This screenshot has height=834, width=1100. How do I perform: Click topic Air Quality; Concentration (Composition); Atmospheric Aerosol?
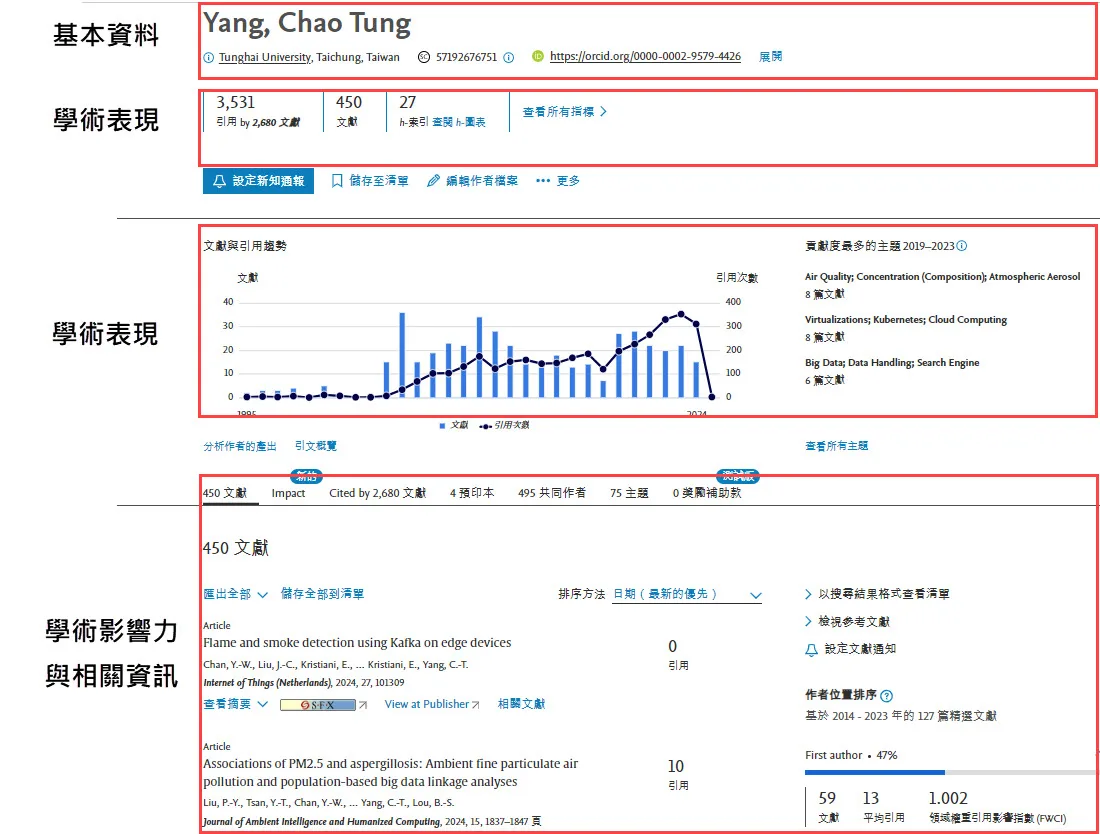942,277
